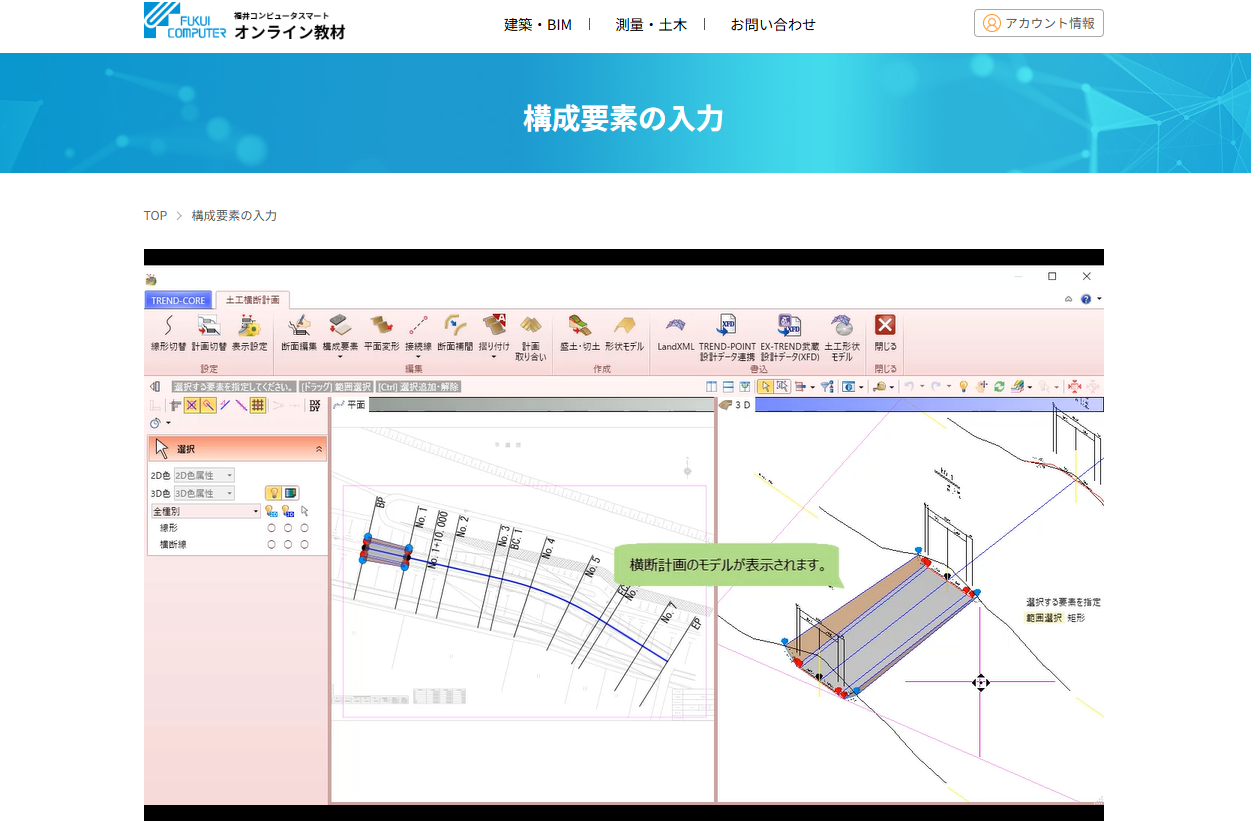Select last radio button in 横断線 row

(305, 545)
